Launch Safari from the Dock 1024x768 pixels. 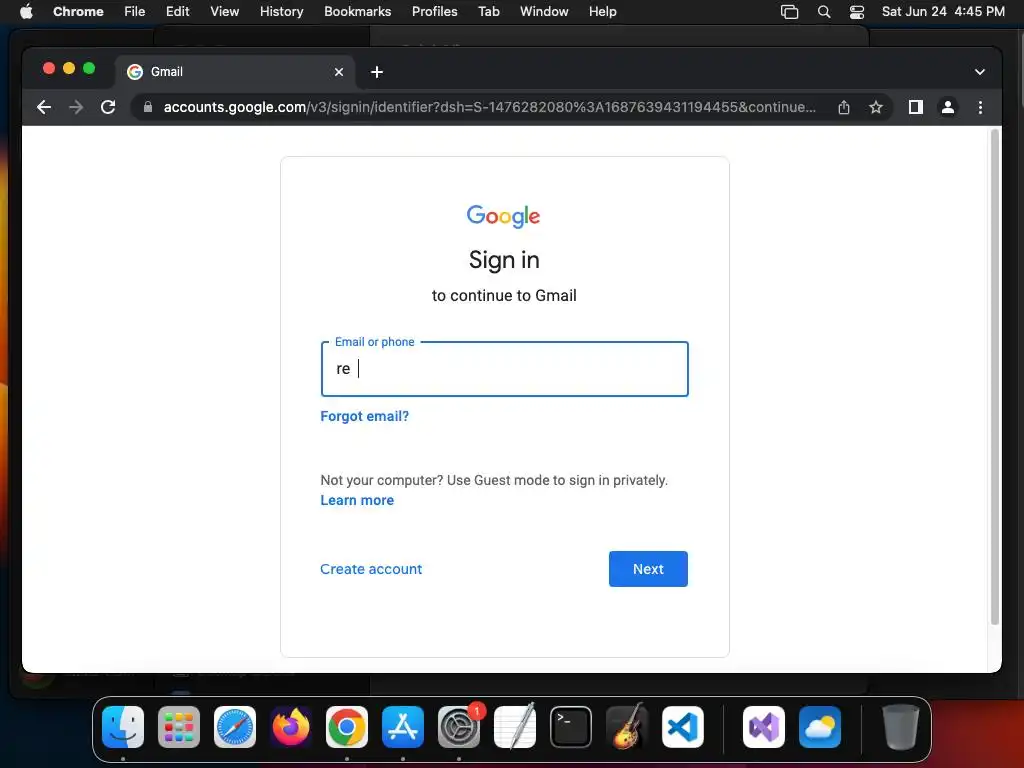click(x=235, y=727)
